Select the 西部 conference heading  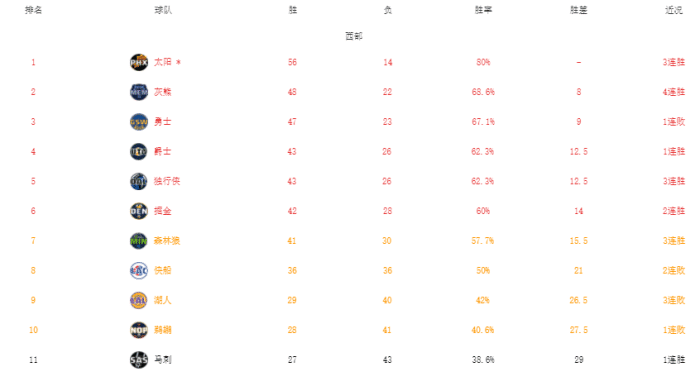pos(354,36)
